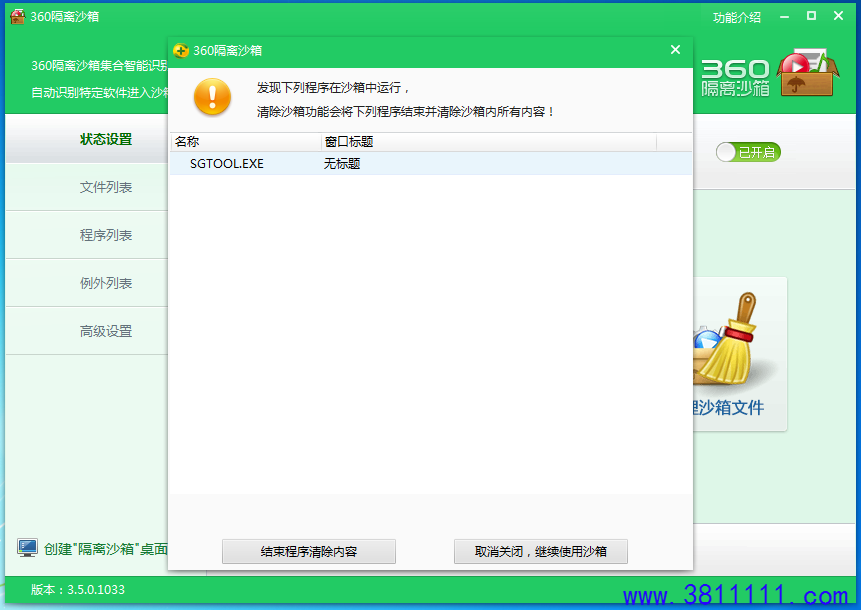861x610 pixels.
Task: Click the 创建"隔离沙箱"桌面 shortcut link
Action: 106,549
